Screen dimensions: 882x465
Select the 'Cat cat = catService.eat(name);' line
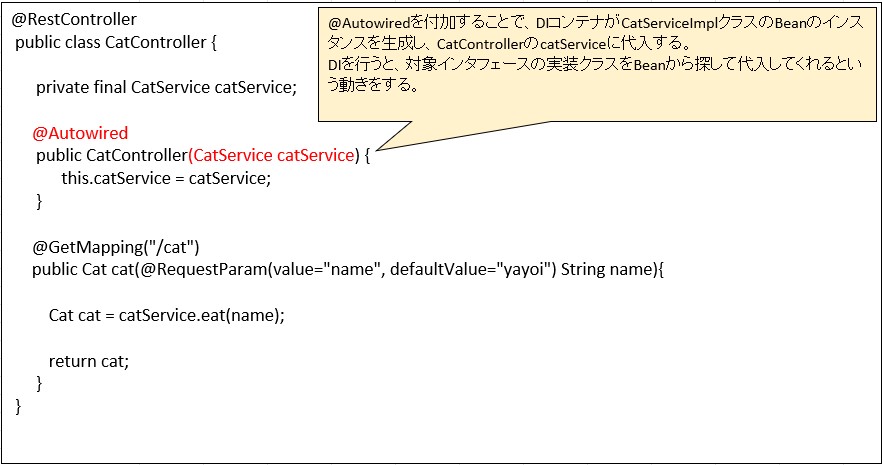pos(167,315)
